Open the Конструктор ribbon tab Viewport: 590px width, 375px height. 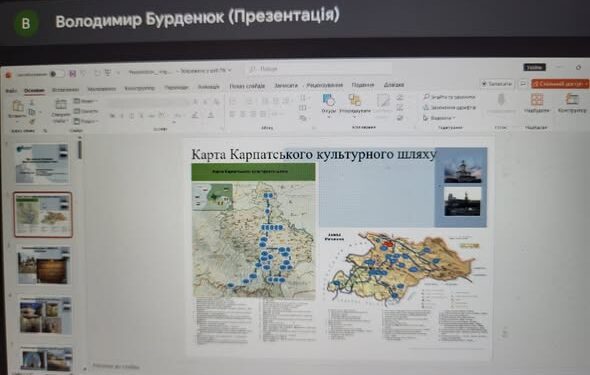(140, 88)
